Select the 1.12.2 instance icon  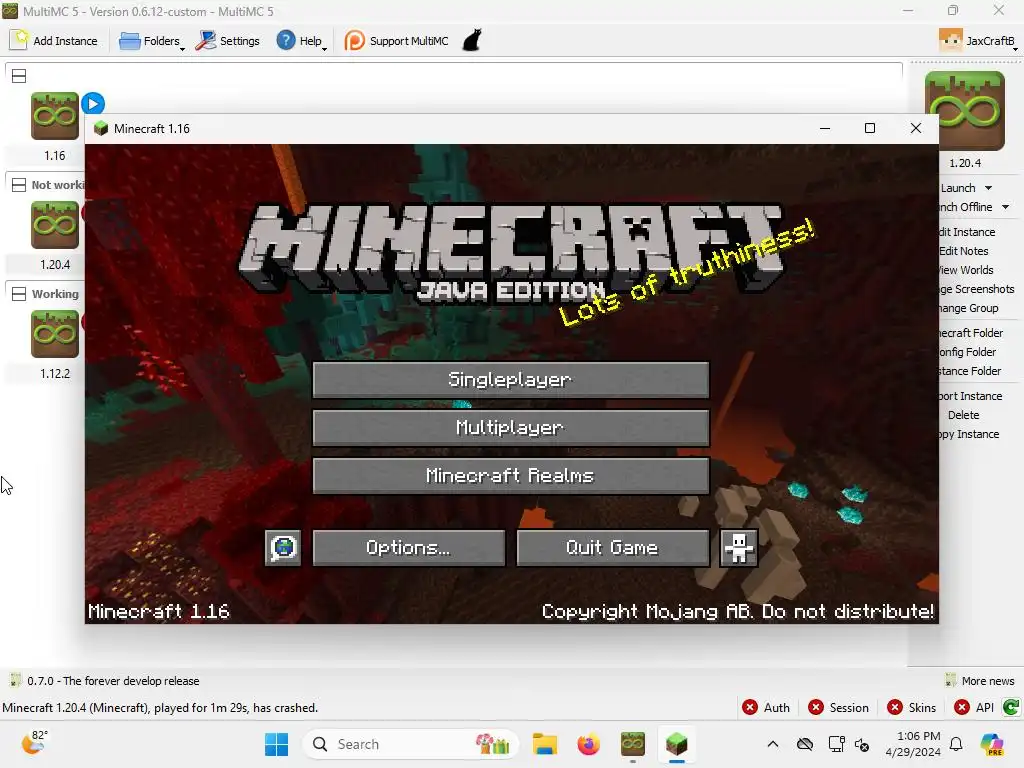pos(55,334)
